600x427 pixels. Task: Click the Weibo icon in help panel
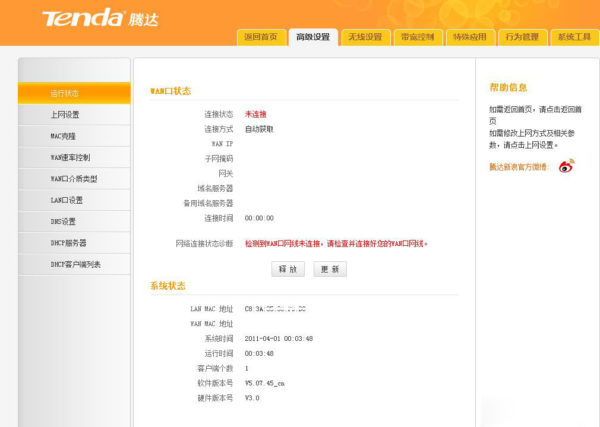566,166
